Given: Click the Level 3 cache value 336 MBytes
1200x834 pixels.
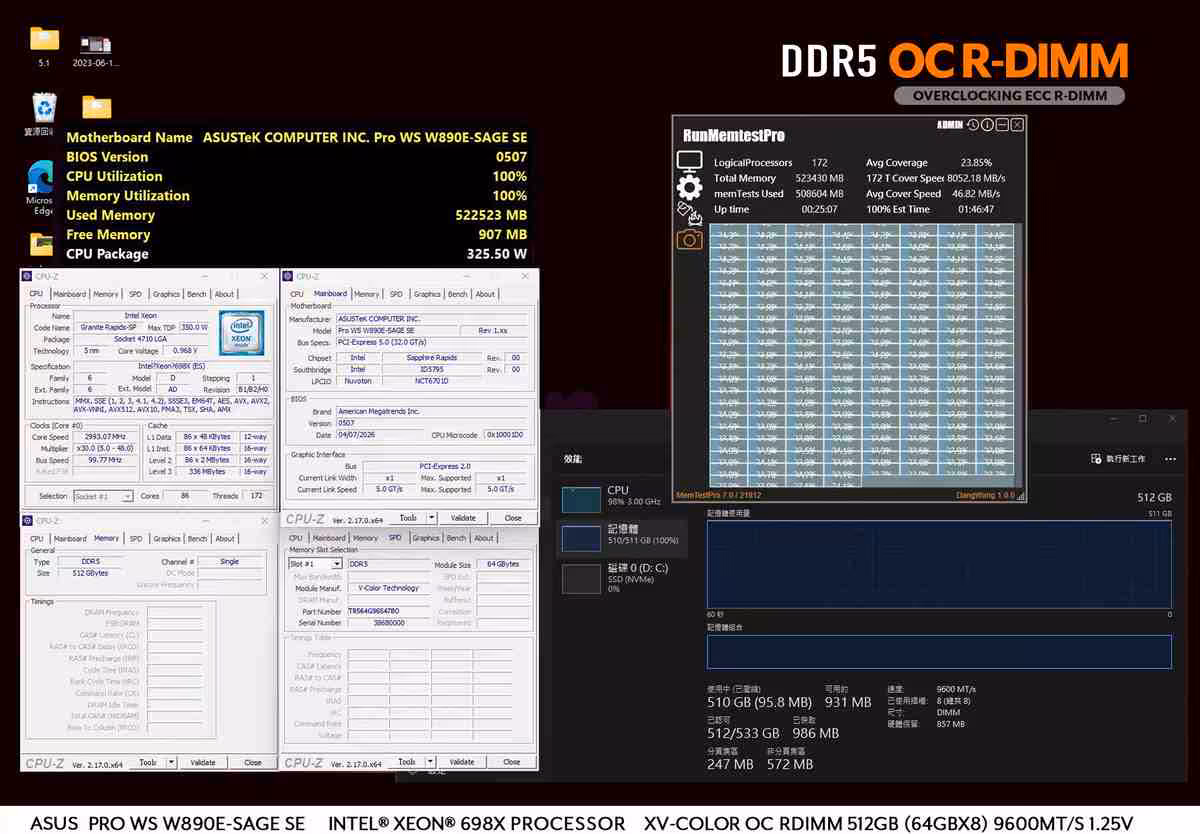Looking at the screenshot, I should [x=208, y=472].
